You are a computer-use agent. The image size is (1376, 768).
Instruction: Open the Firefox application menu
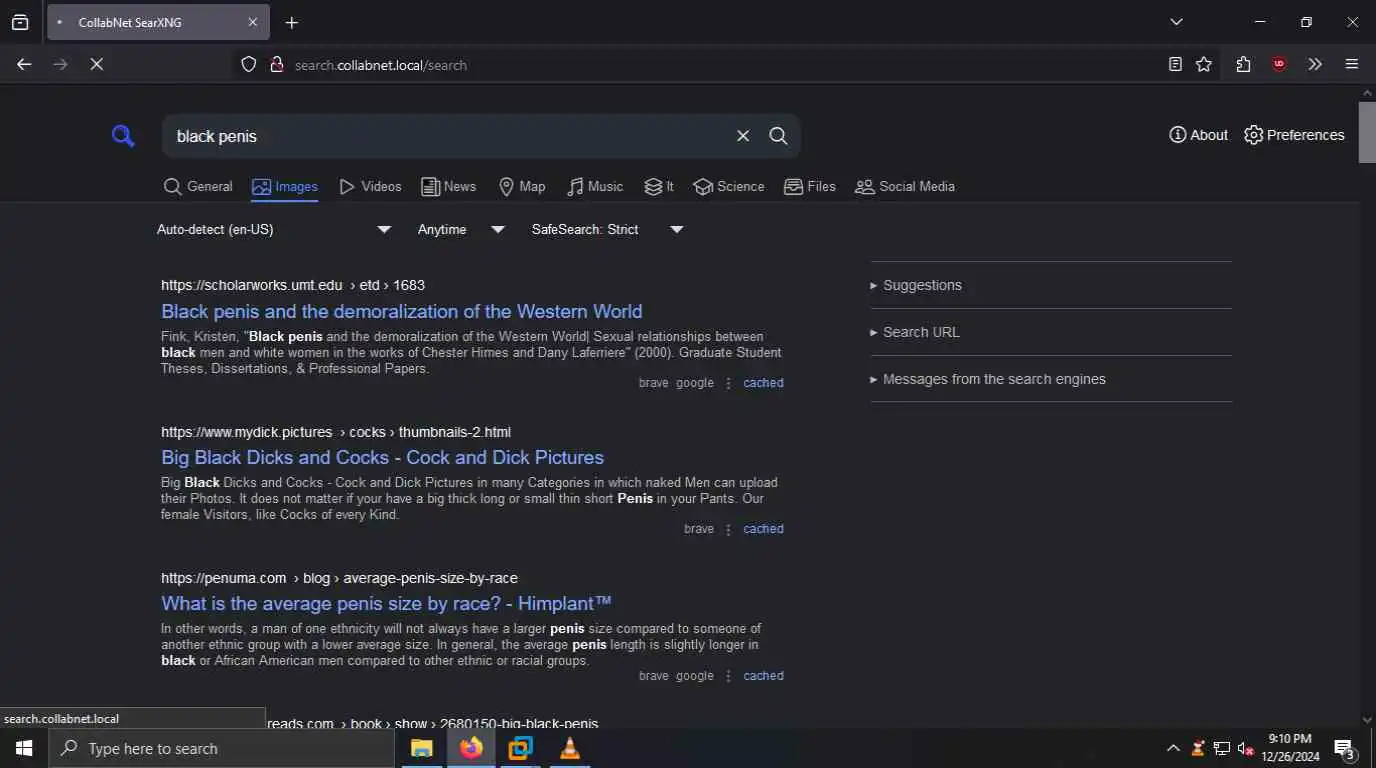pyautogui.click(x=1352, y=64)
